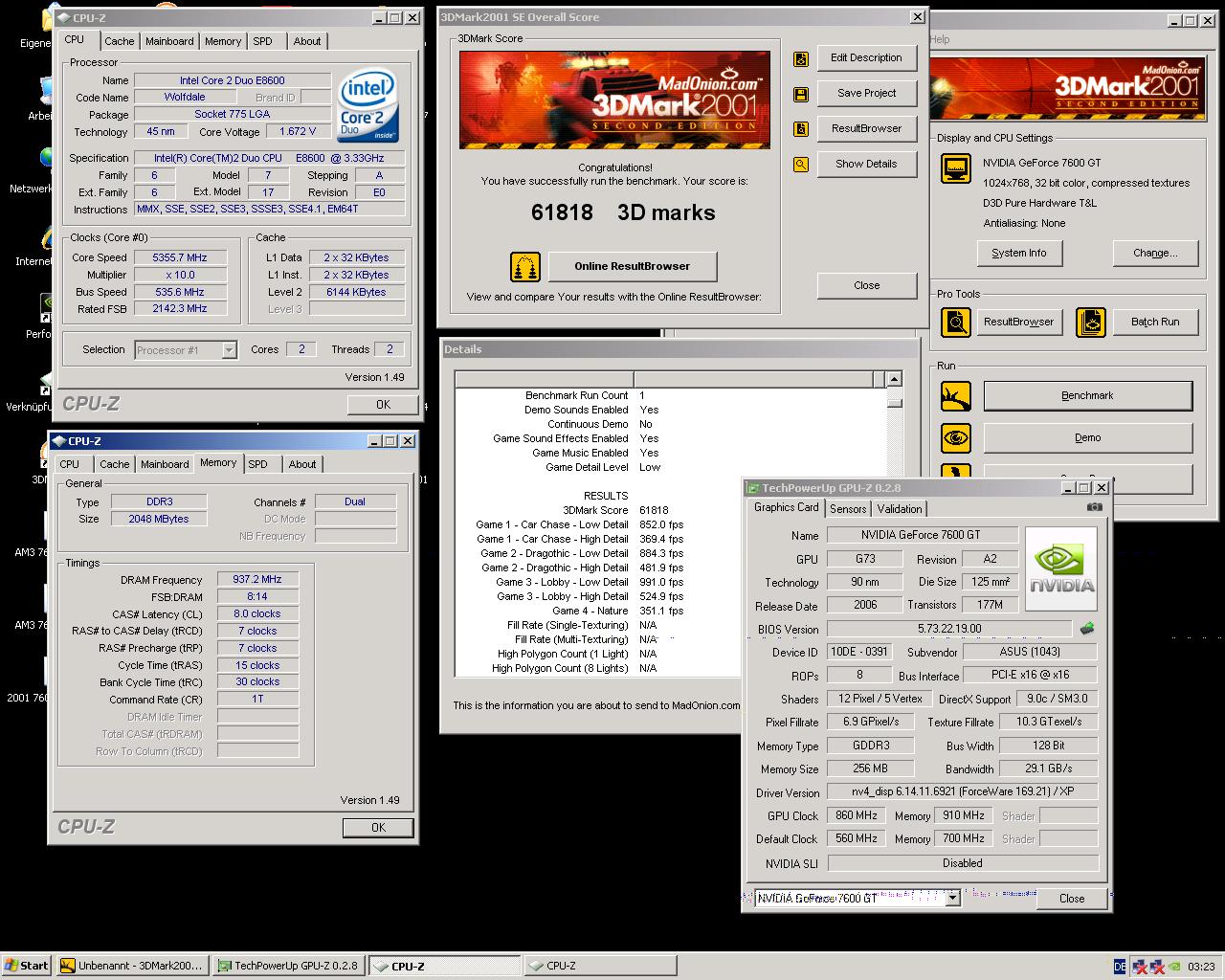Screen dimensions: 1225x980
Task: Click the CPU Core Speed value field
Action: click(180, 257)
